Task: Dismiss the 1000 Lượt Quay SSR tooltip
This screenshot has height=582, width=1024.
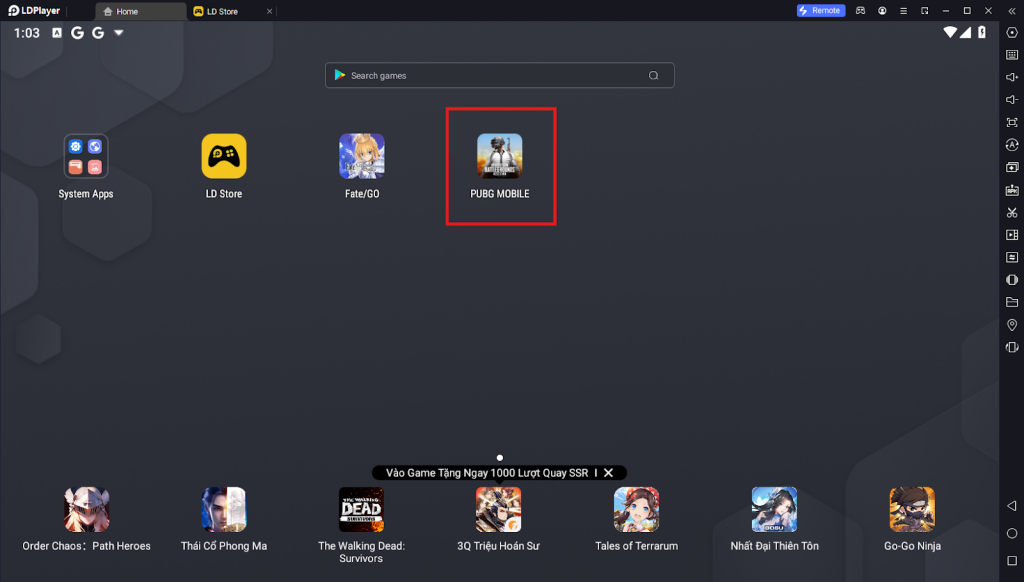Action: (x=608, y=472)
